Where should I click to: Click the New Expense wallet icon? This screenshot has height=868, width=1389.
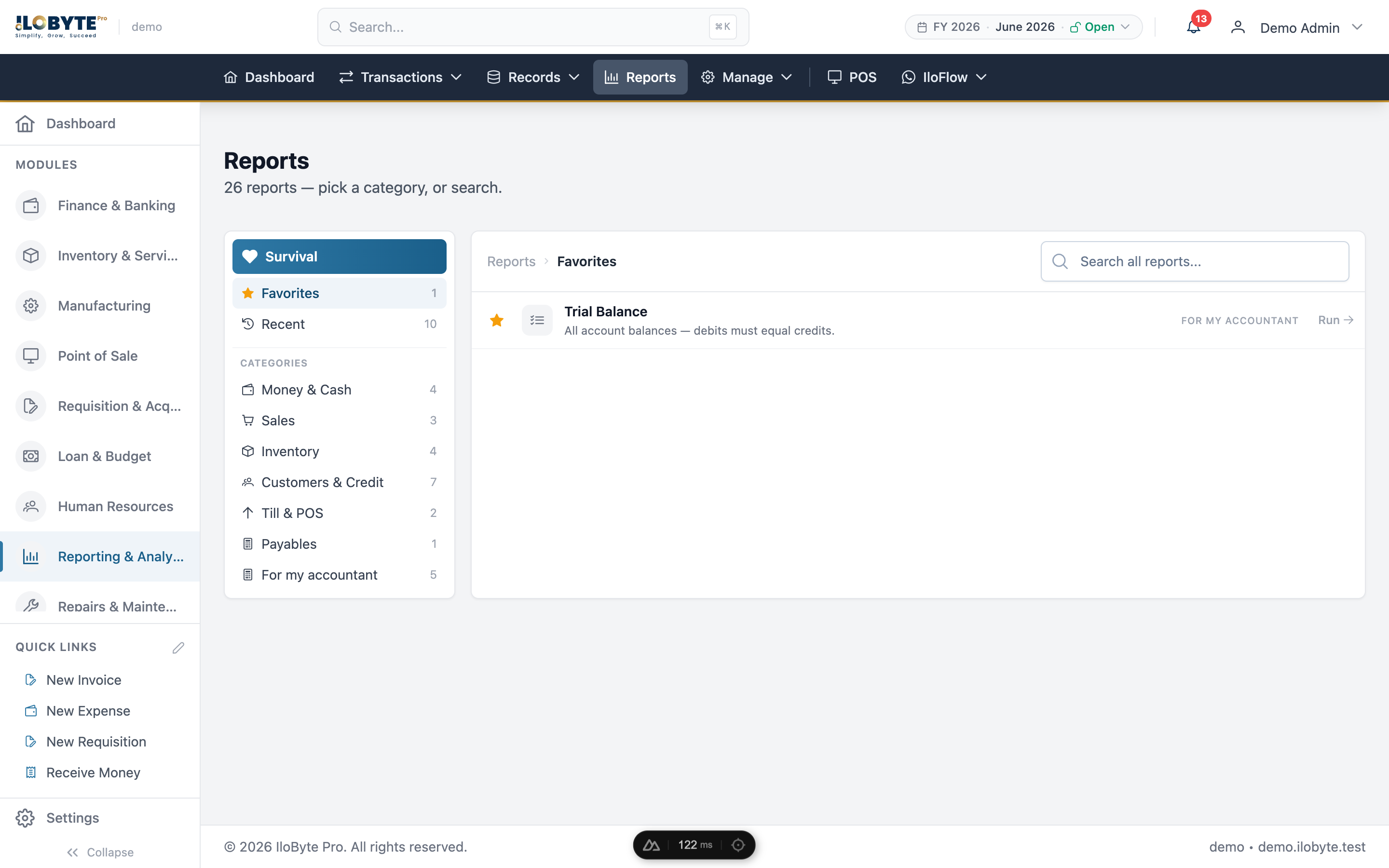pos(30,711)
